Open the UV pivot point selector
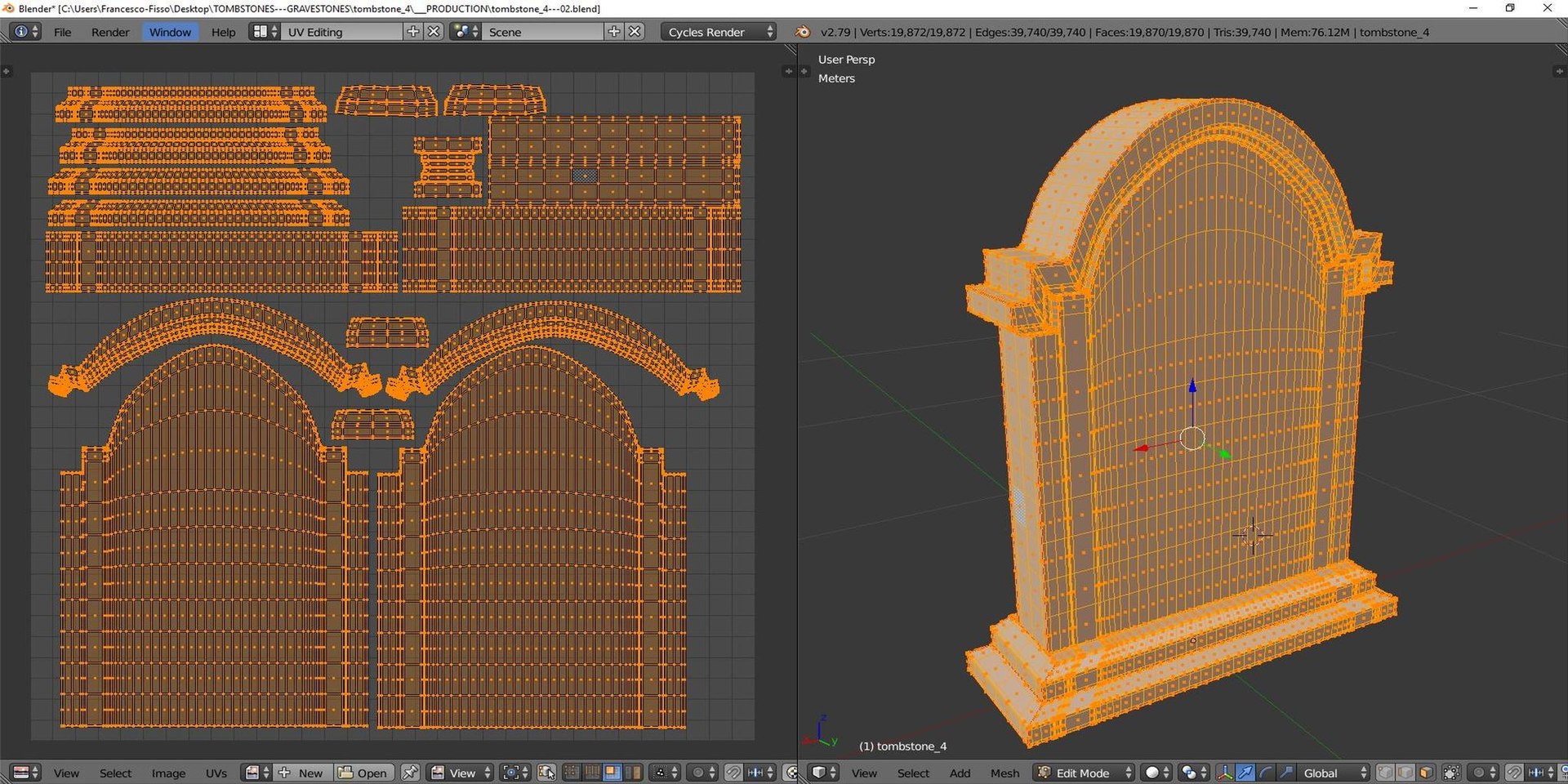 tap(514, 773)
